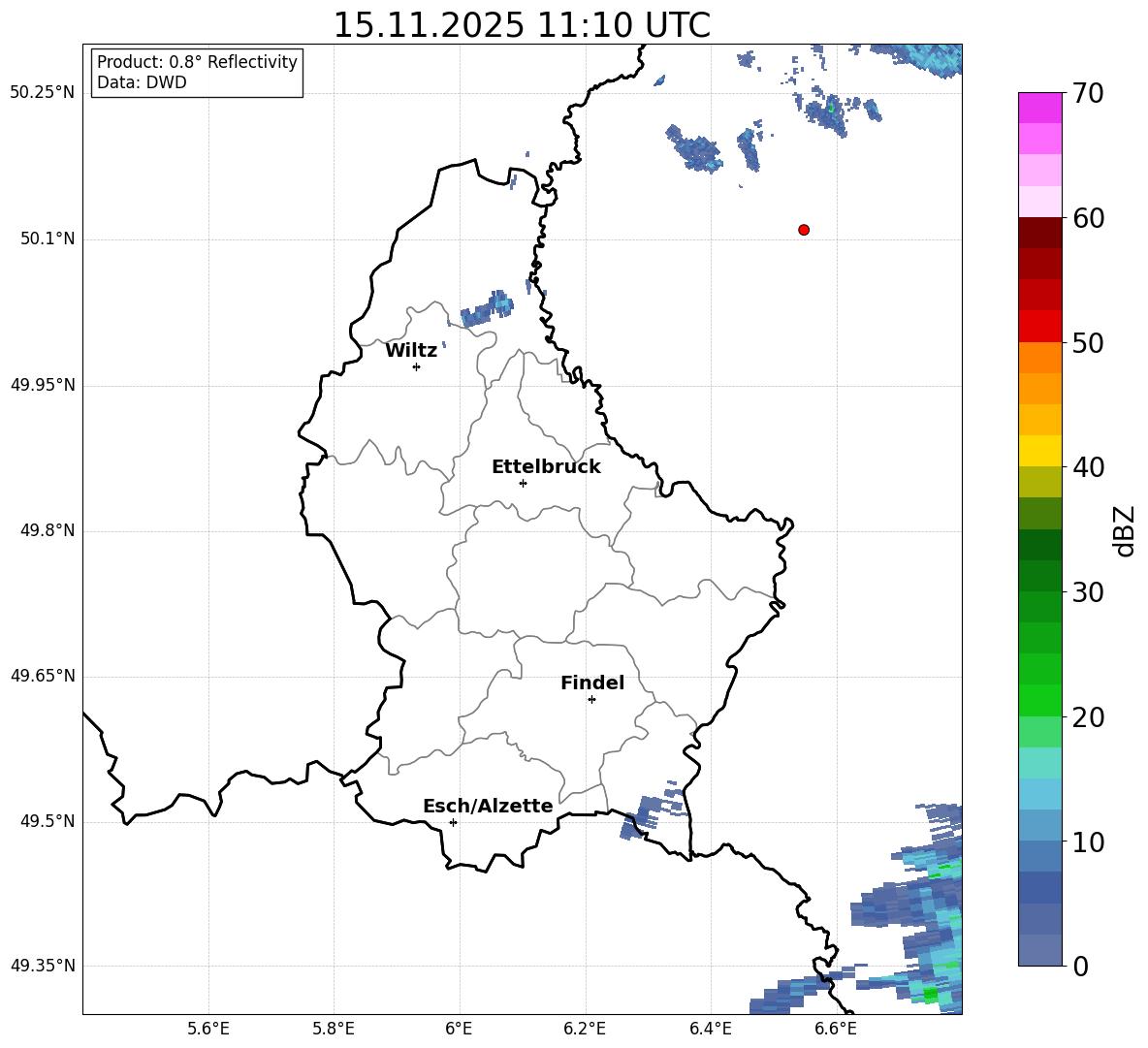Click the Esch/Alzette station cross marker
The height and width of the screenshot is (1048, 1148).
coord(453,822)
